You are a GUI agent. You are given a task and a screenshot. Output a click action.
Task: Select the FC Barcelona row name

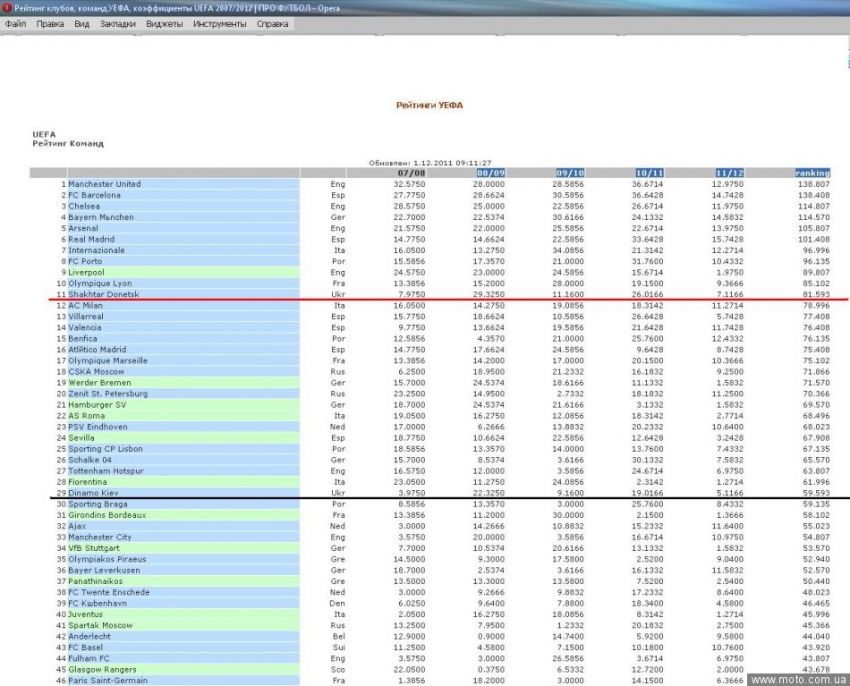[94, 195]
